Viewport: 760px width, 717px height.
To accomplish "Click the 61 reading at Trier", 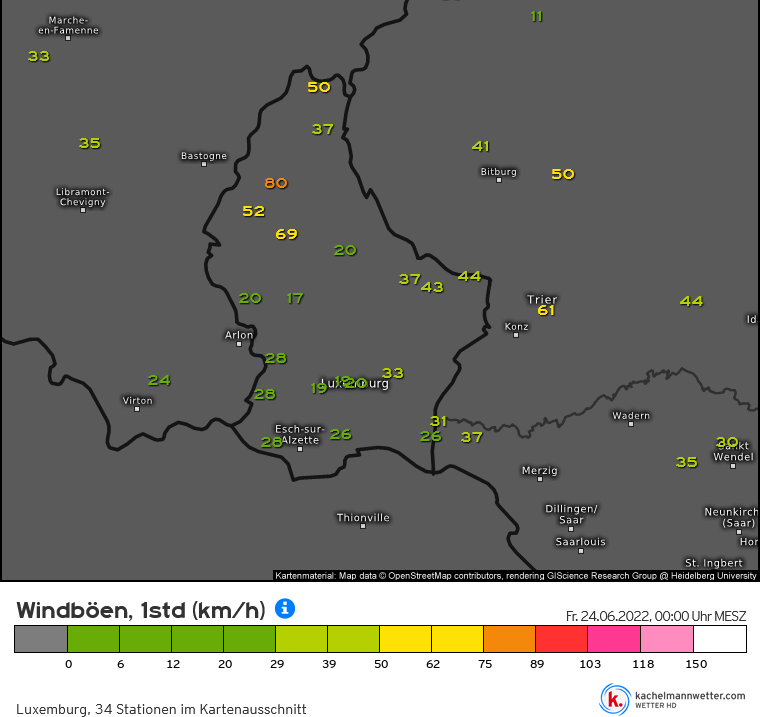I will (546, 310).
